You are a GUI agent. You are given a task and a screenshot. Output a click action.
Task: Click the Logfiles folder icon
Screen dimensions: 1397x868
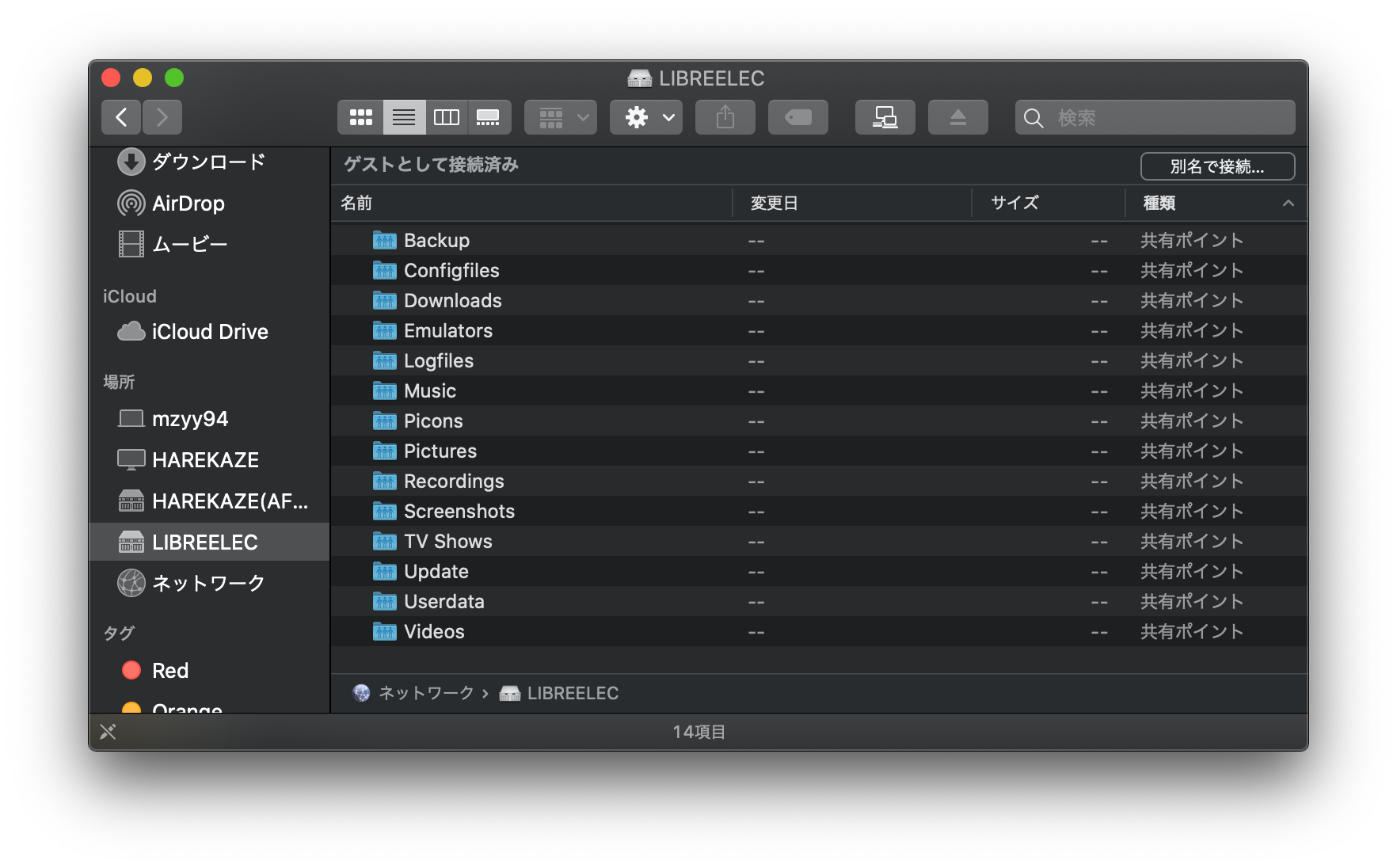(x=384, y=360)
